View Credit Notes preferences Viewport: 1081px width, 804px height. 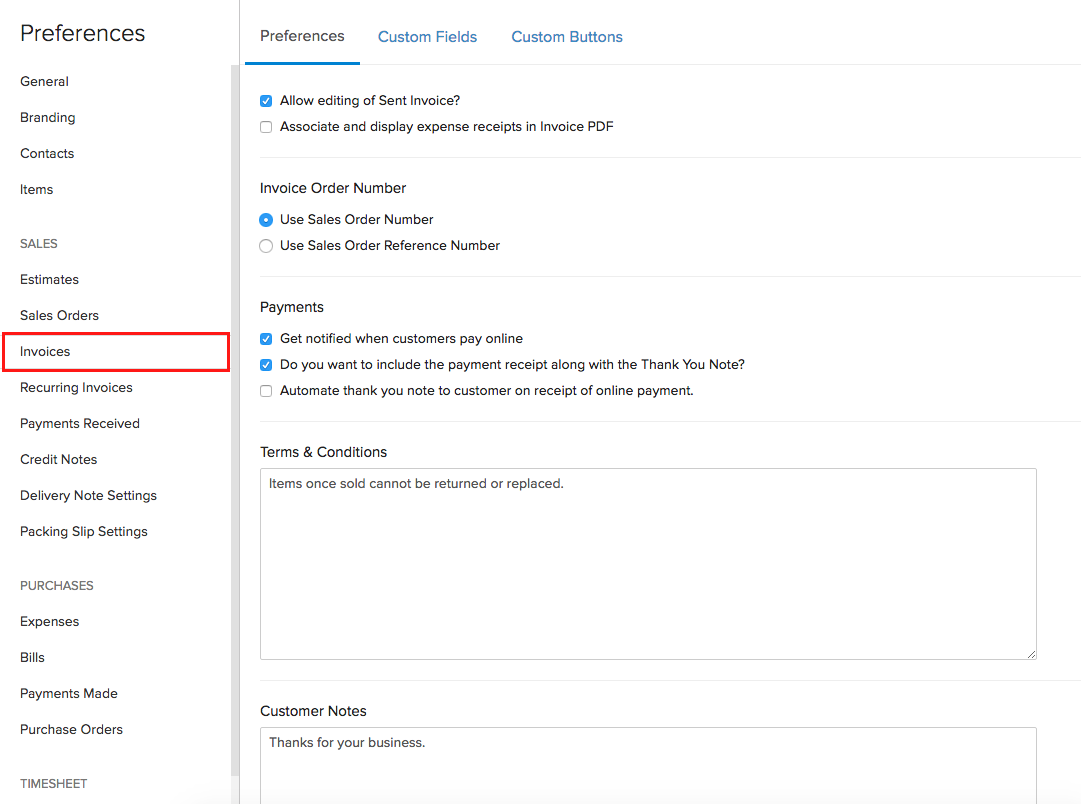pos(60,459)
